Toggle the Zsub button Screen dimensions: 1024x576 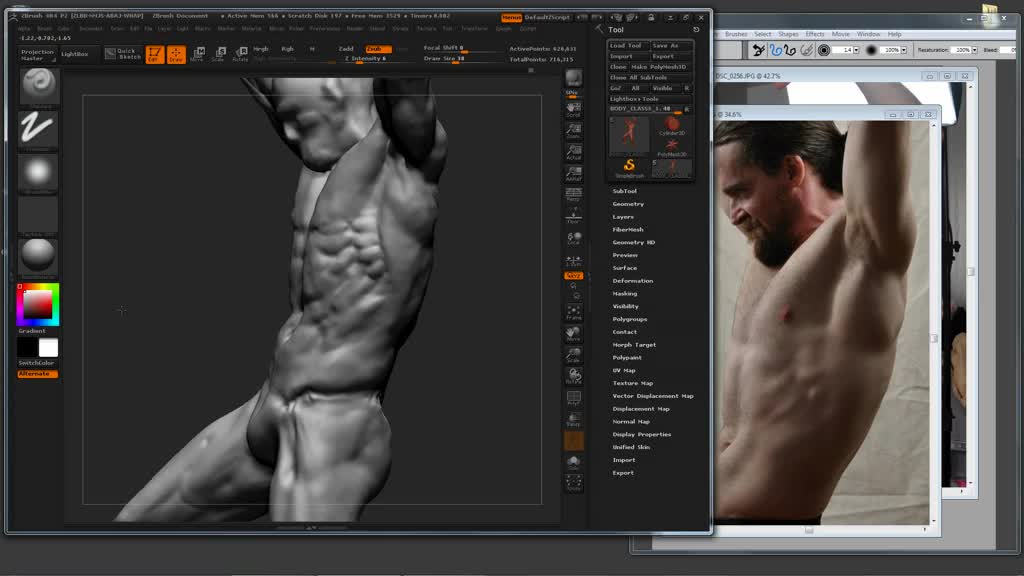click(x=377, y=49)
